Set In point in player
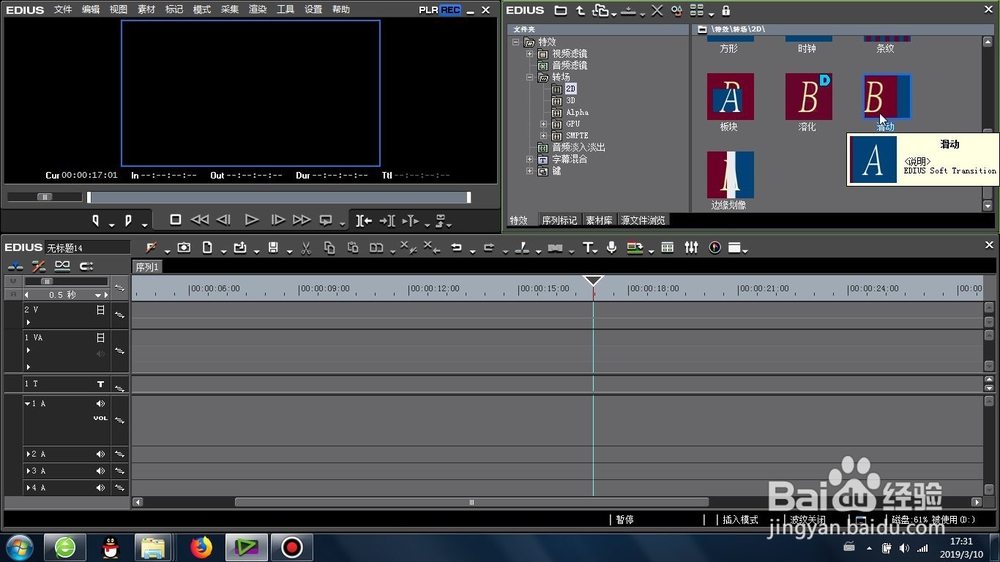The image size is (1000, 562). tap(96, 220)
